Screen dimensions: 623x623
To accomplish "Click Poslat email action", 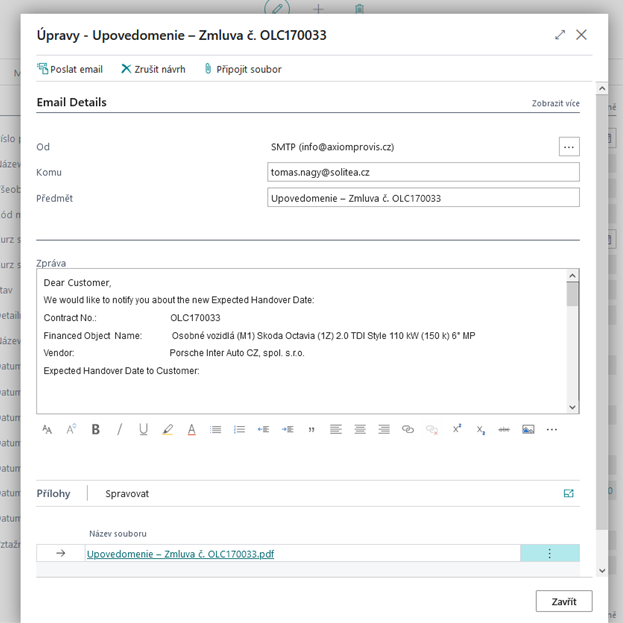I will (x=70, y=69).
